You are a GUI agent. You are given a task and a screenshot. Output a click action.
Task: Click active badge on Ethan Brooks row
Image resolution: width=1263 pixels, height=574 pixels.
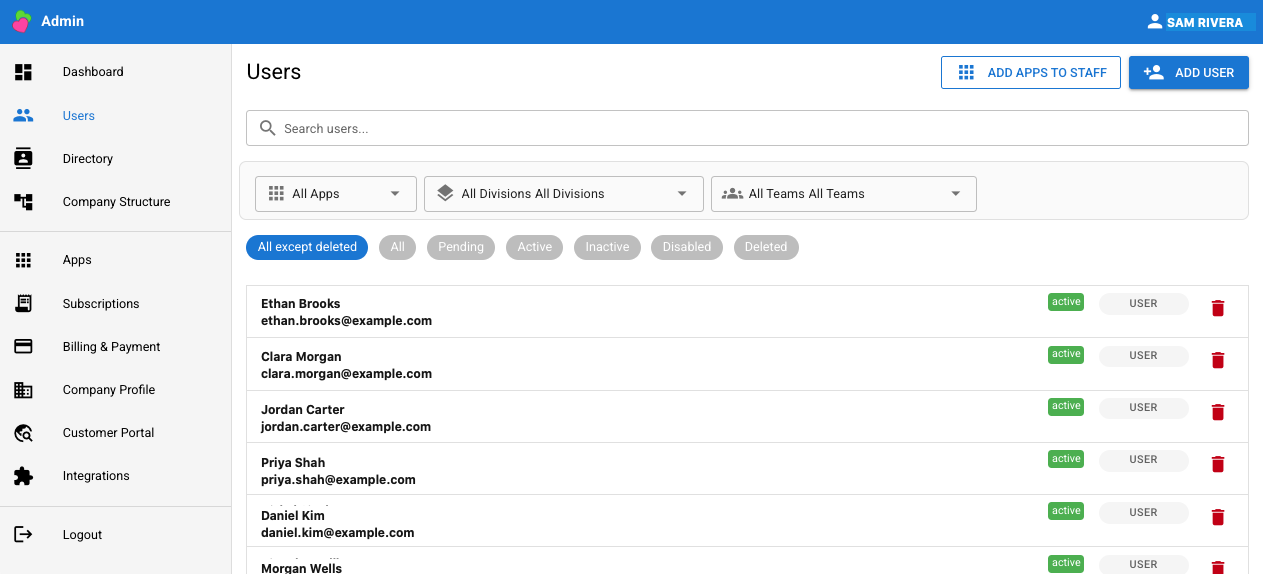(1066, 302)
